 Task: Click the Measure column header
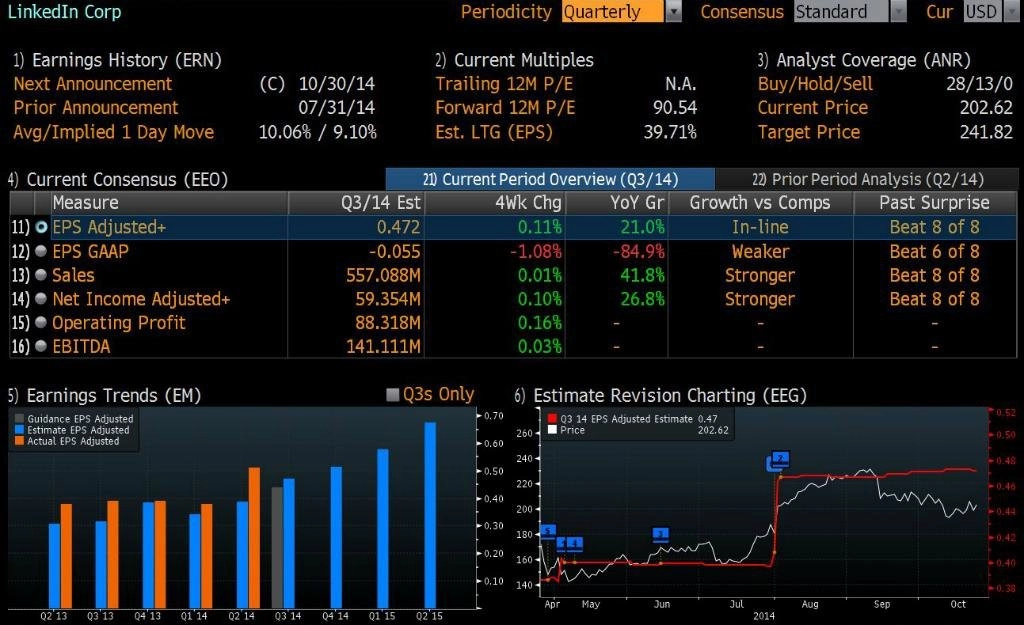tap(170, 203)
